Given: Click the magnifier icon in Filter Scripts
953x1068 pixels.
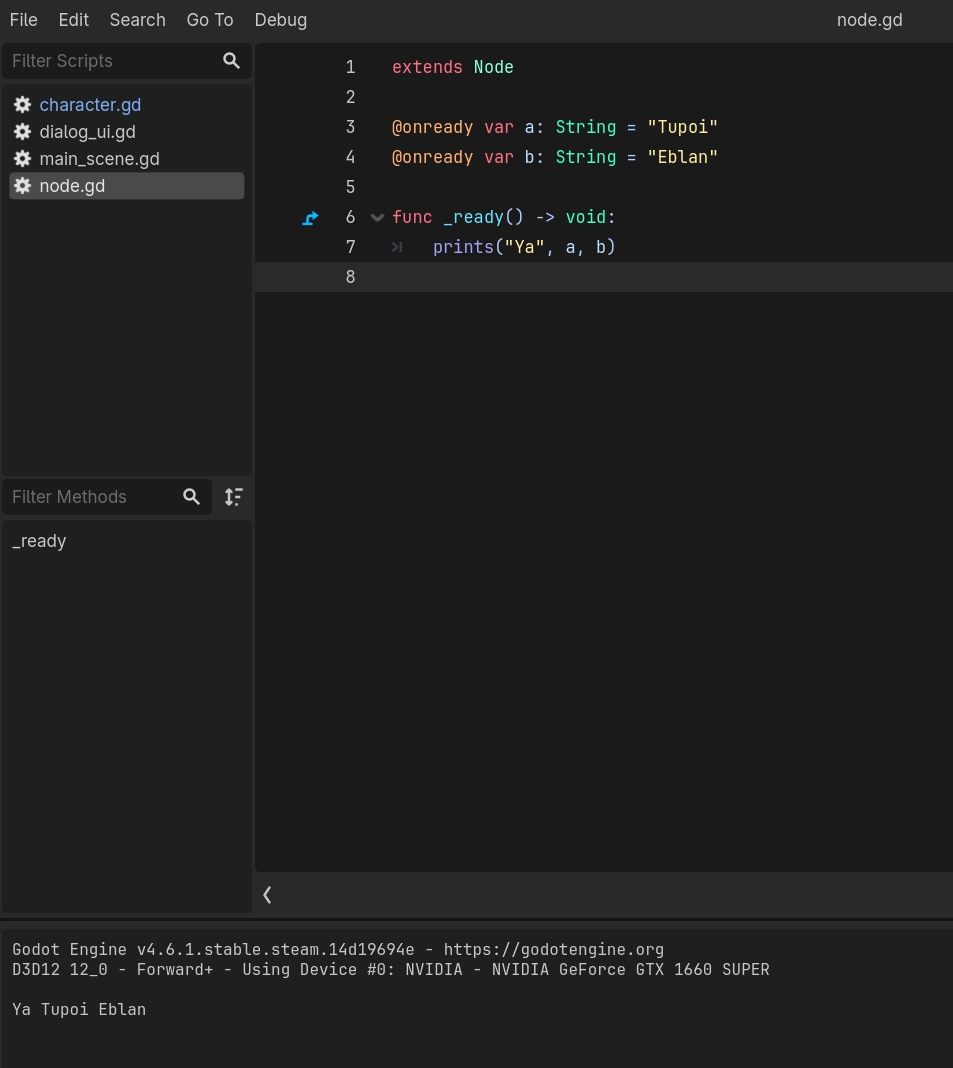Looking at the screenshot, I should coord(232,61).
